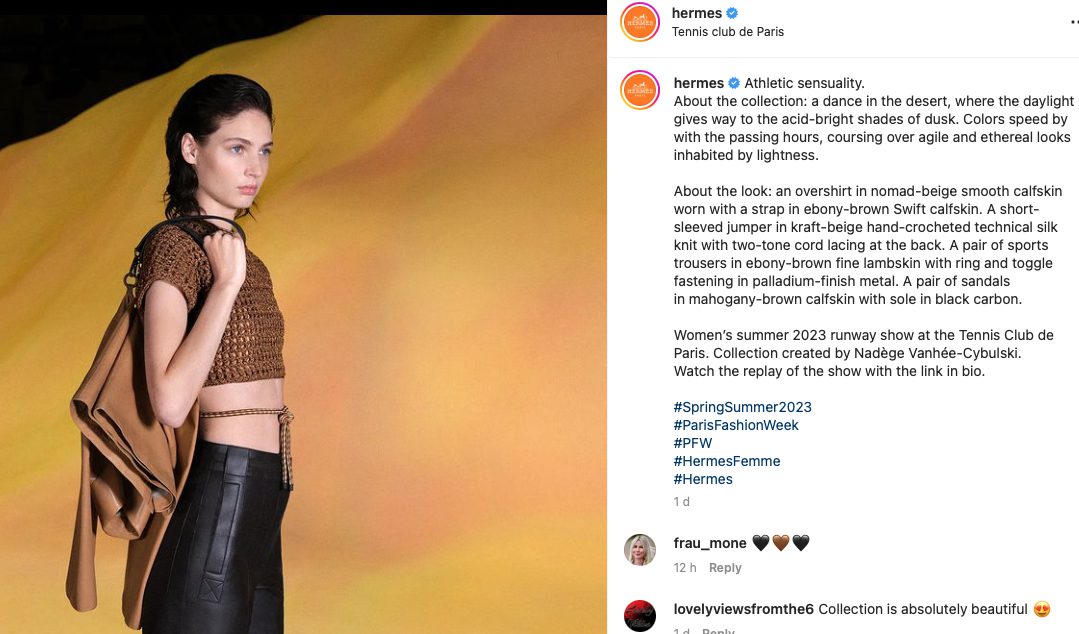Open hermes username in the caption
Image resolution: width=1079 pixels, height=634 pixels.
pyautogui.click(x=698, y=83)
